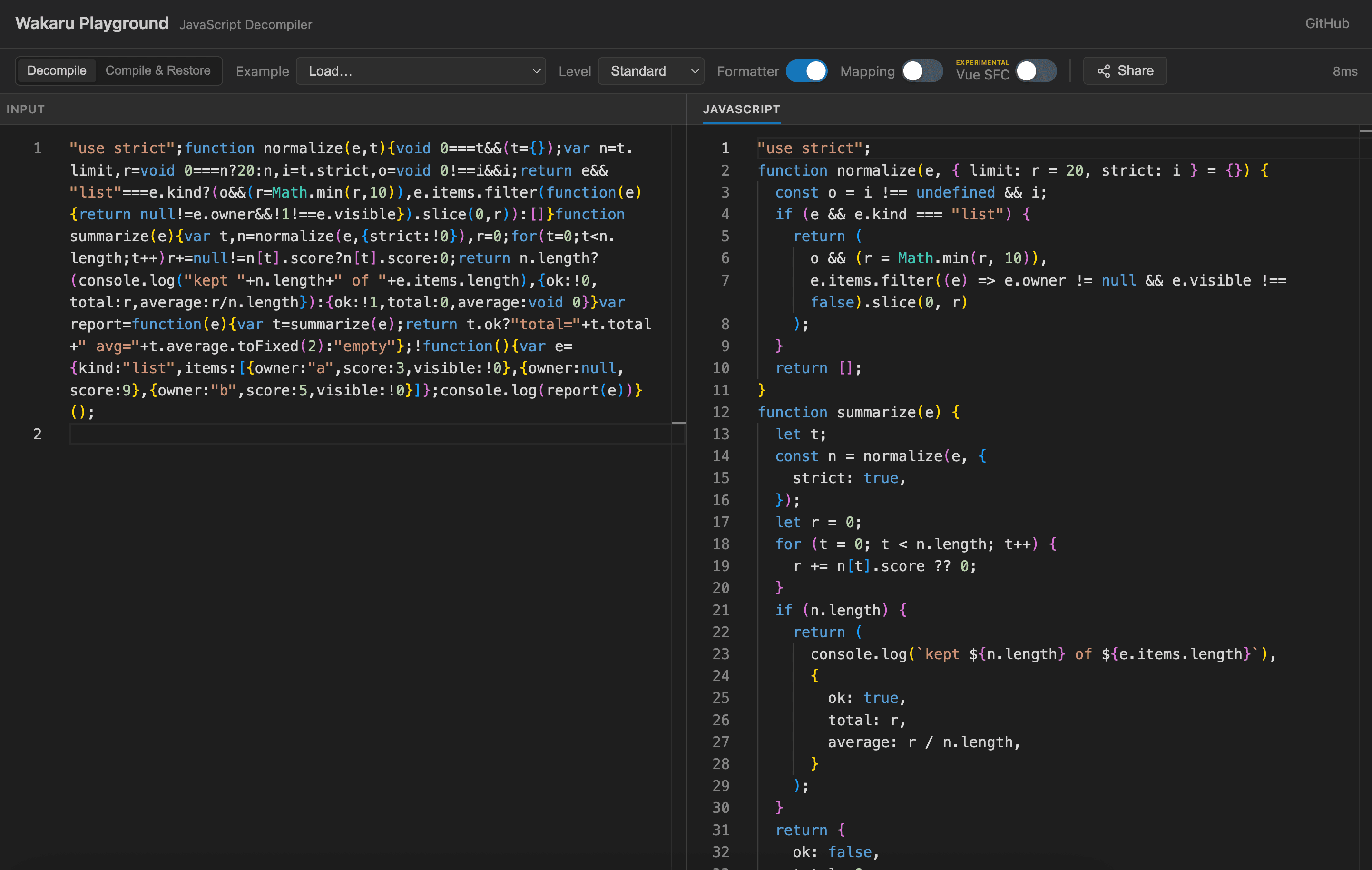Click the Level label
This screenshot has width=1372, height=870.
[x=574, y=71]
